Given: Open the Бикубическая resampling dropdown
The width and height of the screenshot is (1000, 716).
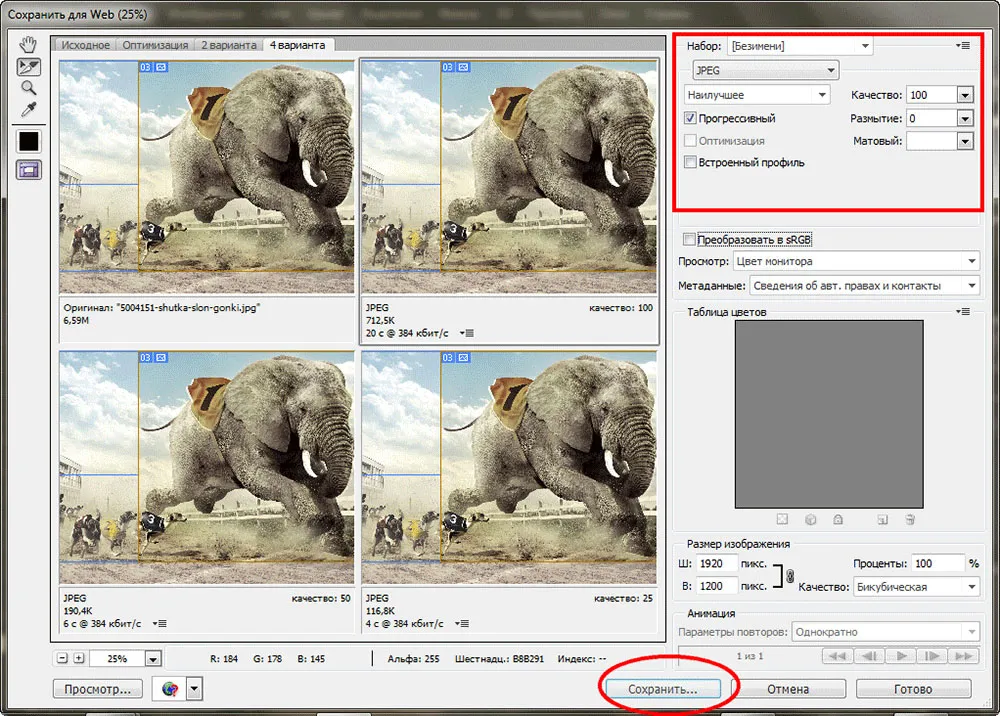Looking at the screenshot, I should point(916,587).
